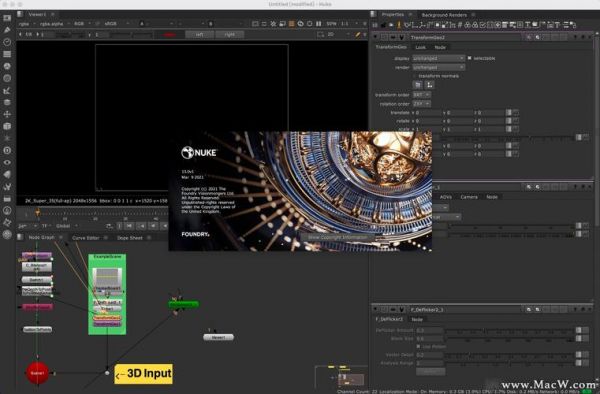The image size is (600, 394).
Task: Open the Views eye icon in left toolbar
Action: click(x=7, y=162)
